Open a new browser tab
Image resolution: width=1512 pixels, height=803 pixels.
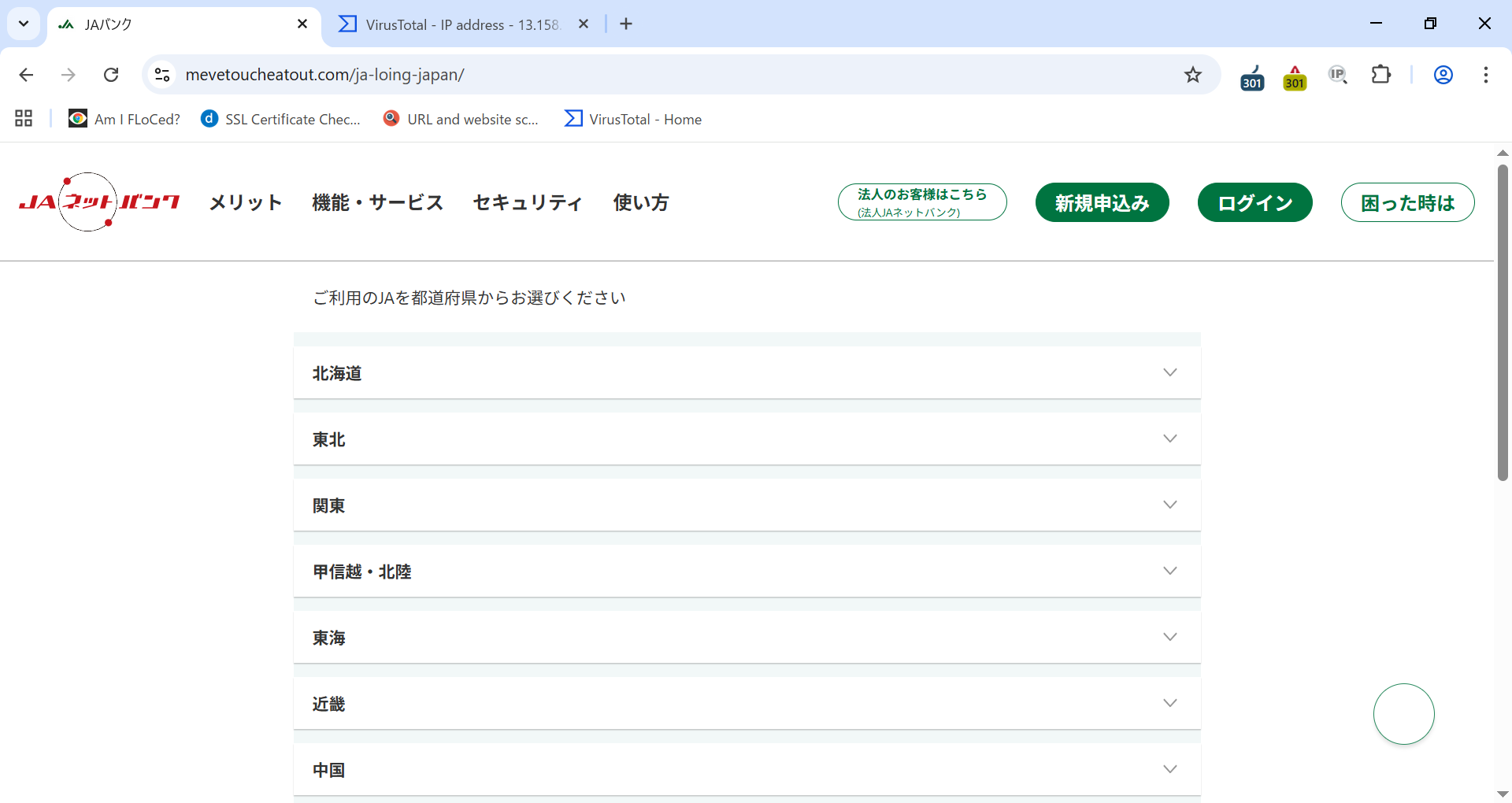tap(626, 24)
